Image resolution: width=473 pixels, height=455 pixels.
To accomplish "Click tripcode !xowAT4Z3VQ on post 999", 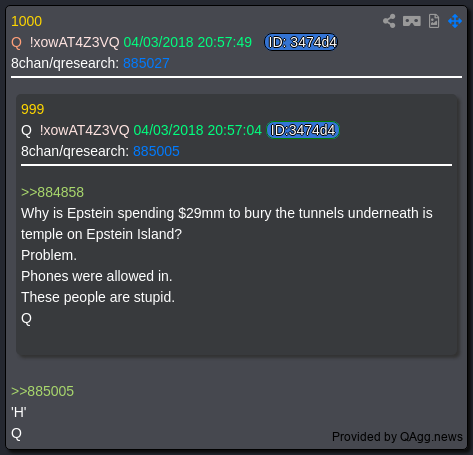I will (84, 130).
